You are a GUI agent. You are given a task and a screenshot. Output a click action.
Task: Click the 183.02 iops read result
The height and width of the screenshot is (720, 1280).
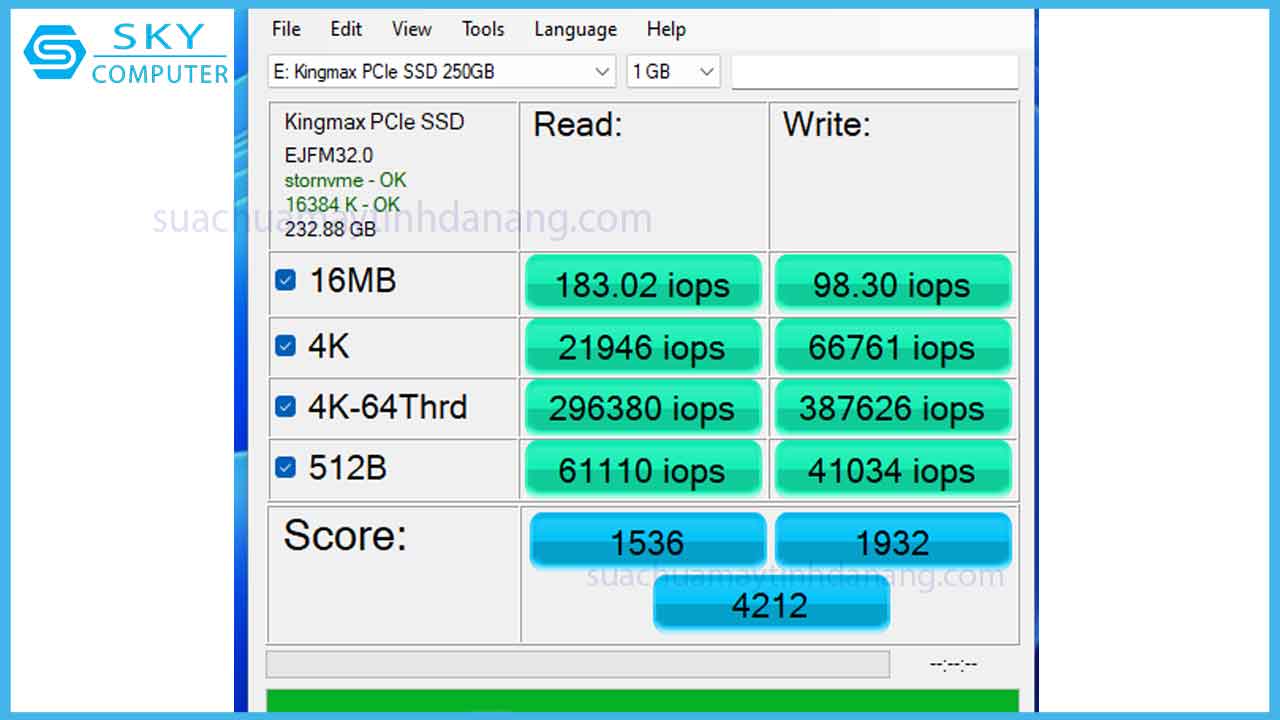[x=642, y=284]
